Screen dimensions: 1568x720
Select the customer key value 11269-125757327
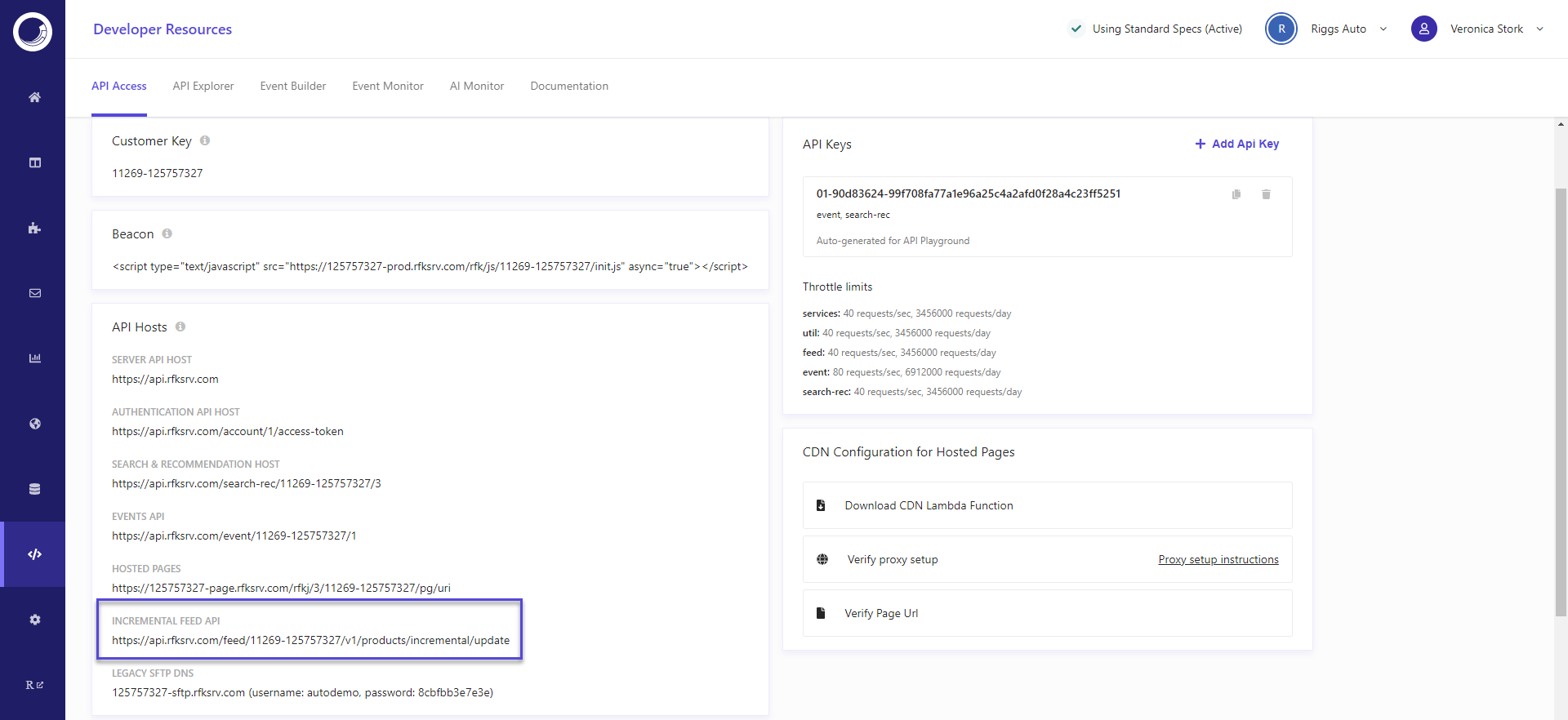(158, 173)
